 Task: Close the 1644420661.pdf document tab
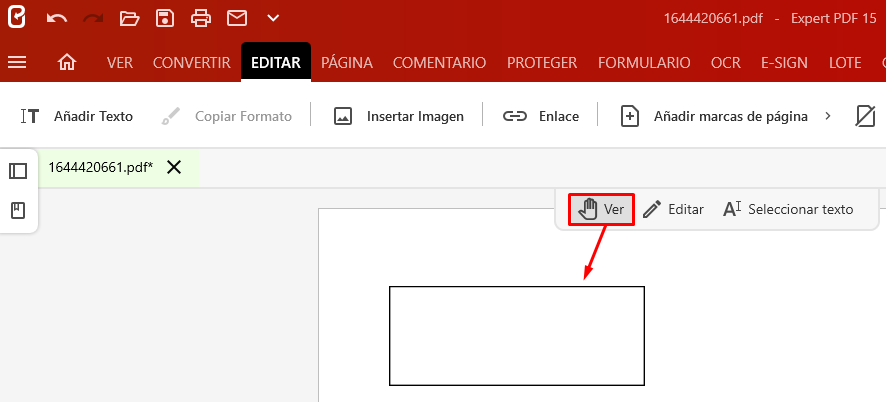coord(174,167)
